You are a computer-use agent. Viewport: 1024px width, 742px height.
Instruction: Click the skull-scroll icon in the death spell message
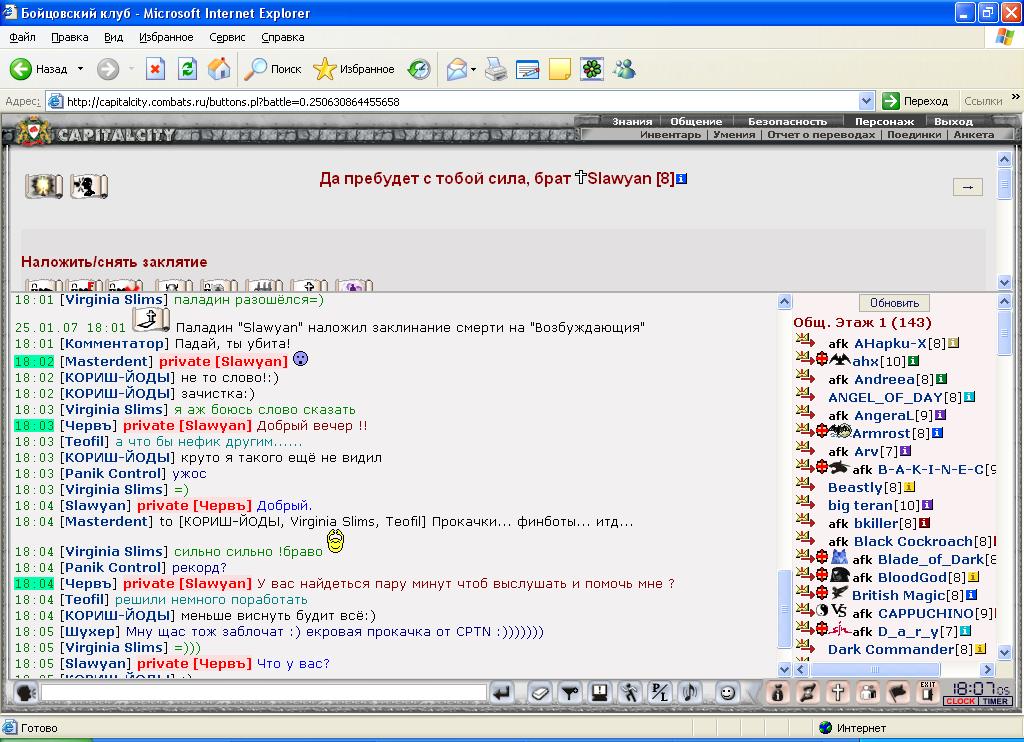(x=151, y=320)
